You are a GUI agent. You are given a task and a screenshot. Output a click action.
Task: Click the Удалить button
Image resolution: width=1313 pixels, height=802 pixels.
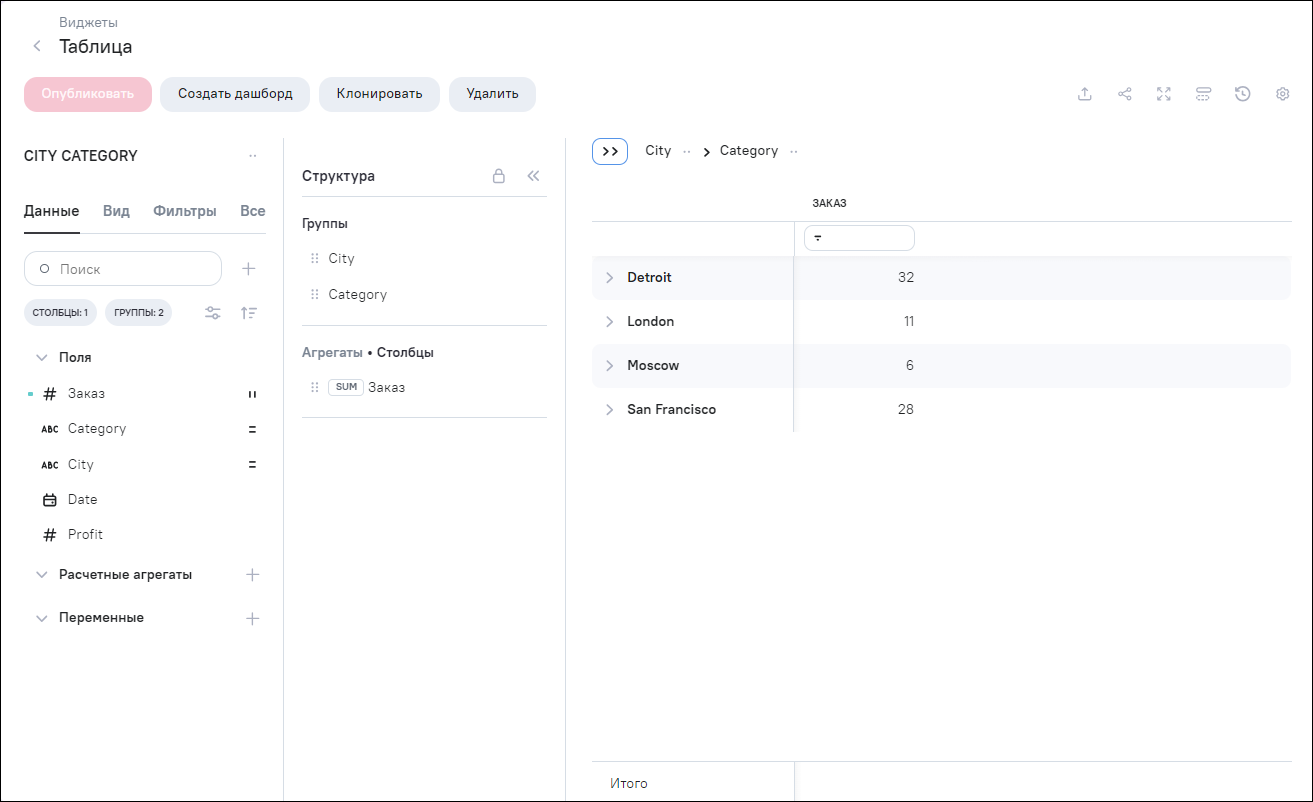492,94
